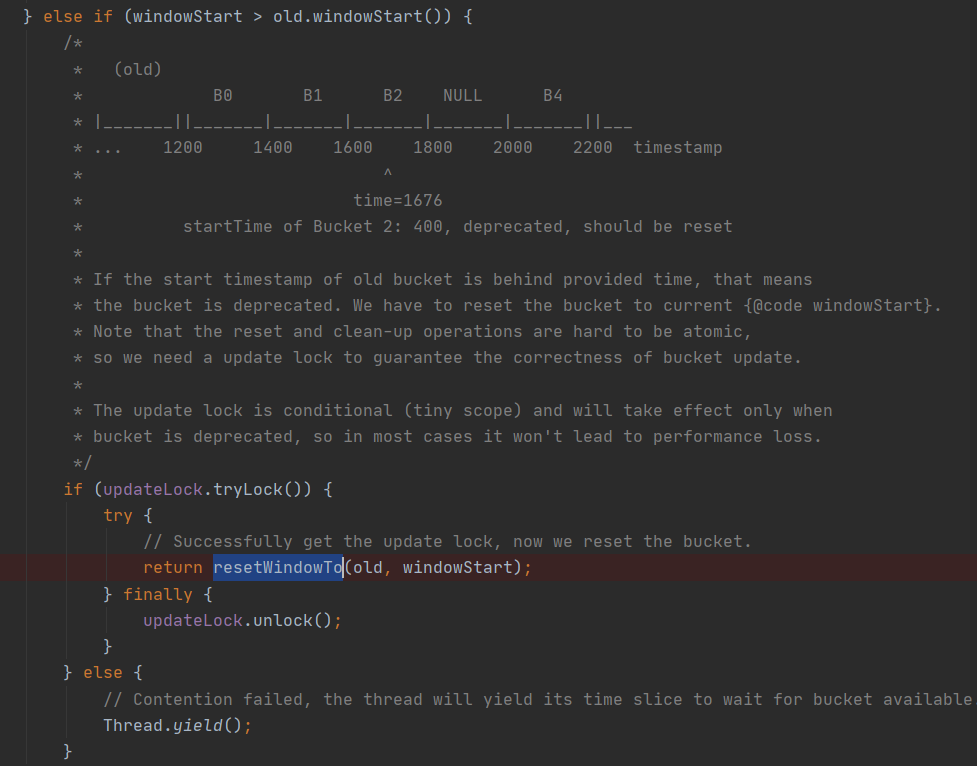Click 'Note that the reset and clean-up' line

point(422,331)
